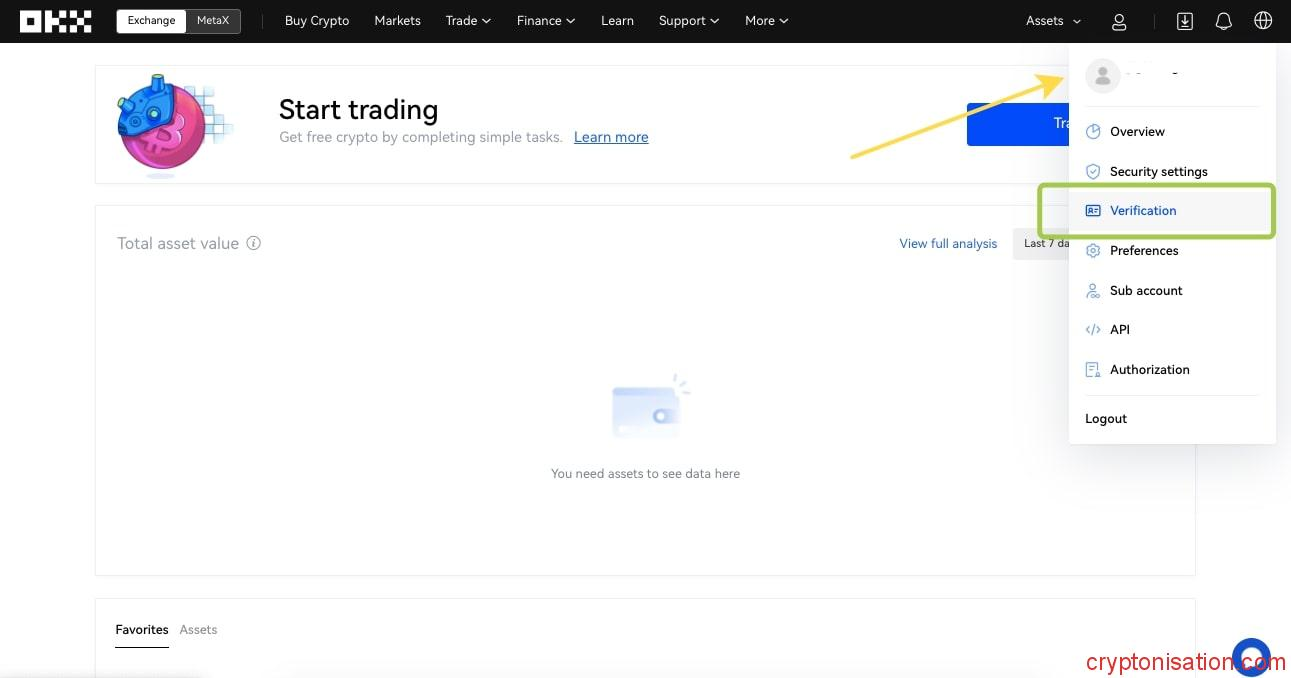
Task: Click the globe language icon
Action: [1263, 21]
